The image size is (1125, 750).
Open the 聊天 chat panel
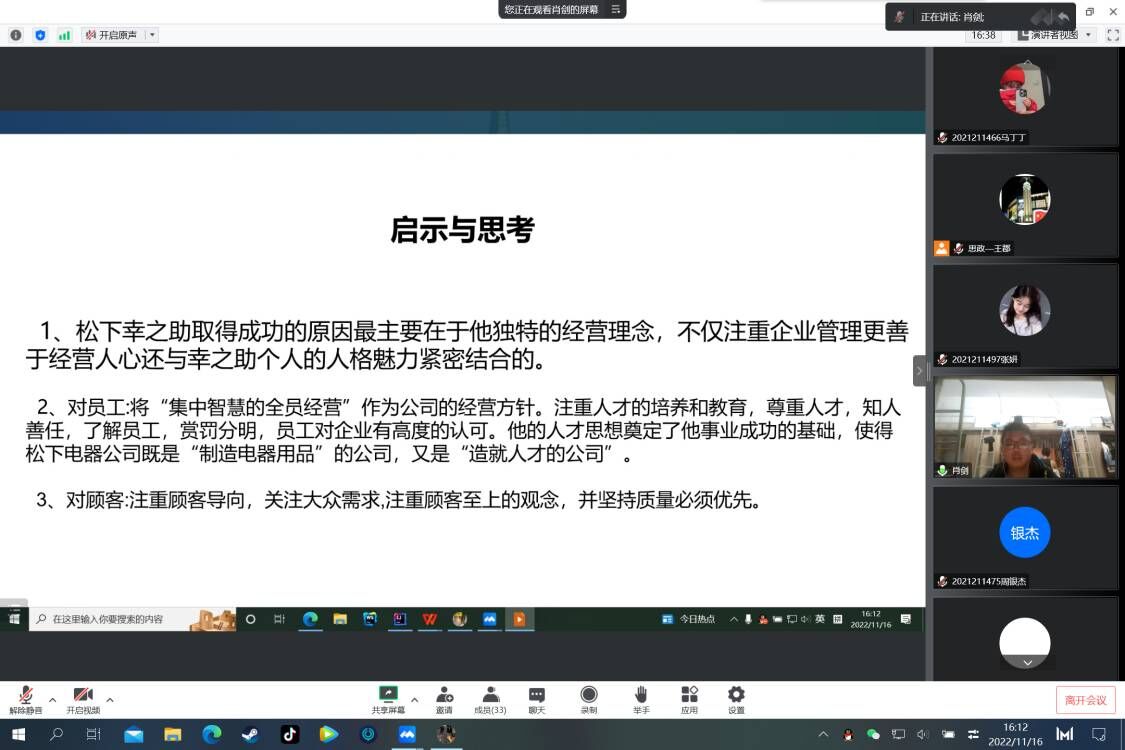point(537,699)
